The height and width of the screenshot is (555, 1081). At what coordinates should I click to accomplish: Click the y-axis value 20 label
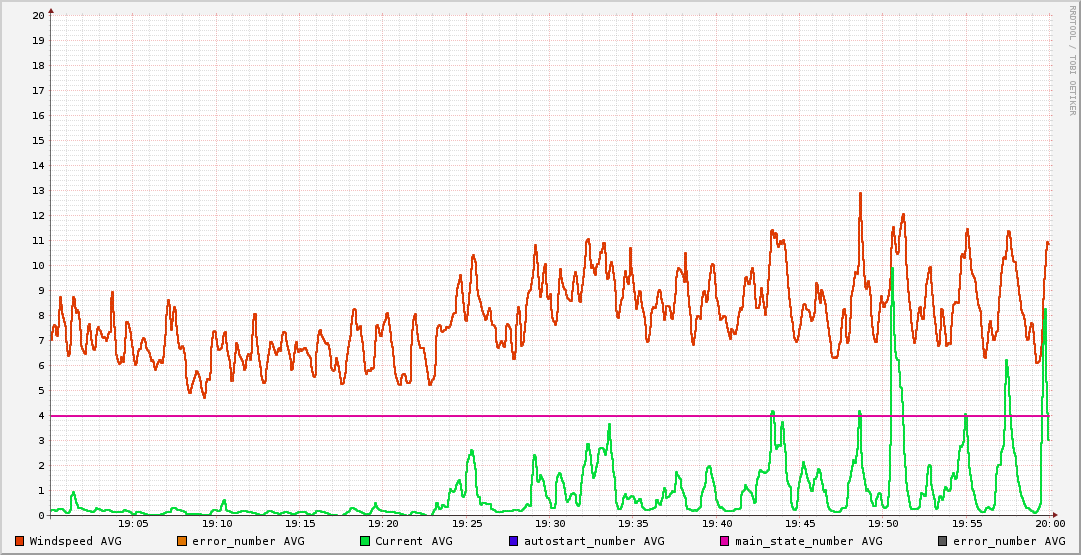tap(38, 16)
